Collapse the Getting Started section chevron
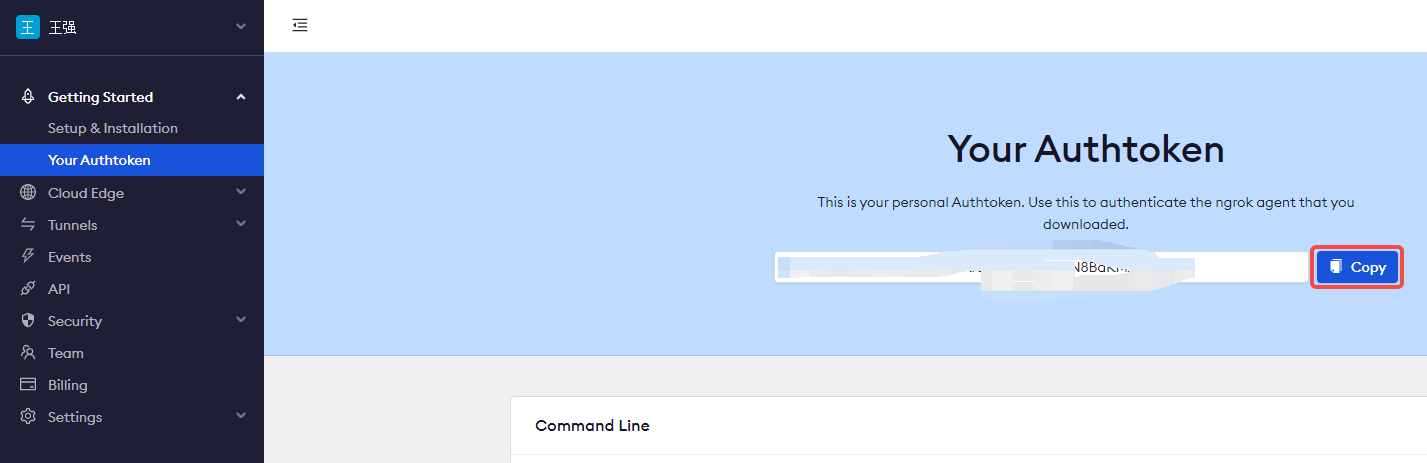 tap(240, 97)
